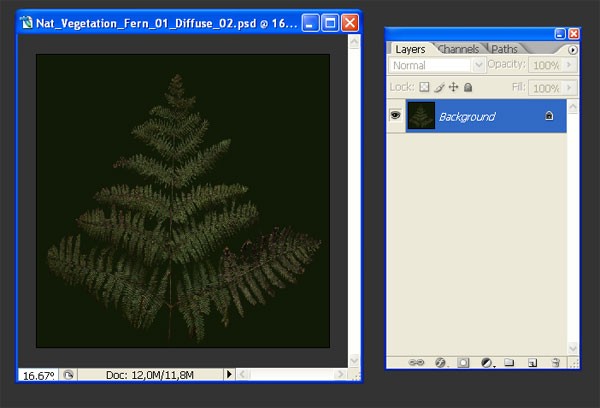Close the Fern document window
This screenshot has width=600, height=408.
tap(350, 23)
